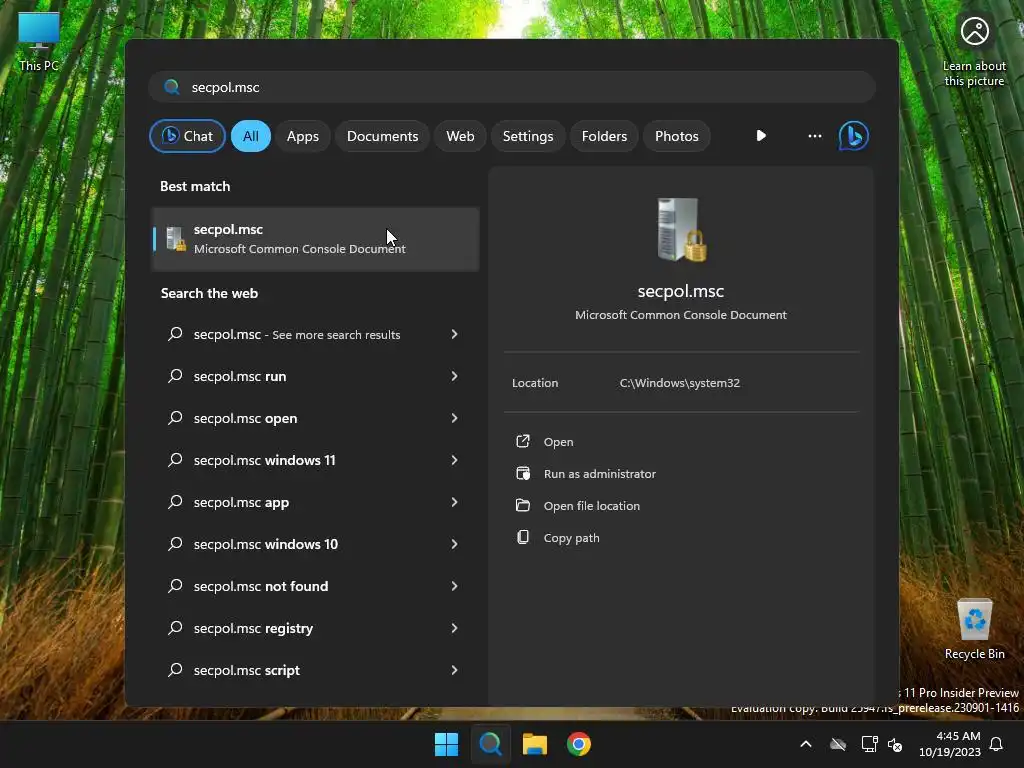Click the C:\Windows\system32 location text
The width and height of the screenshot is (1024, 768).
coord(680,383)
